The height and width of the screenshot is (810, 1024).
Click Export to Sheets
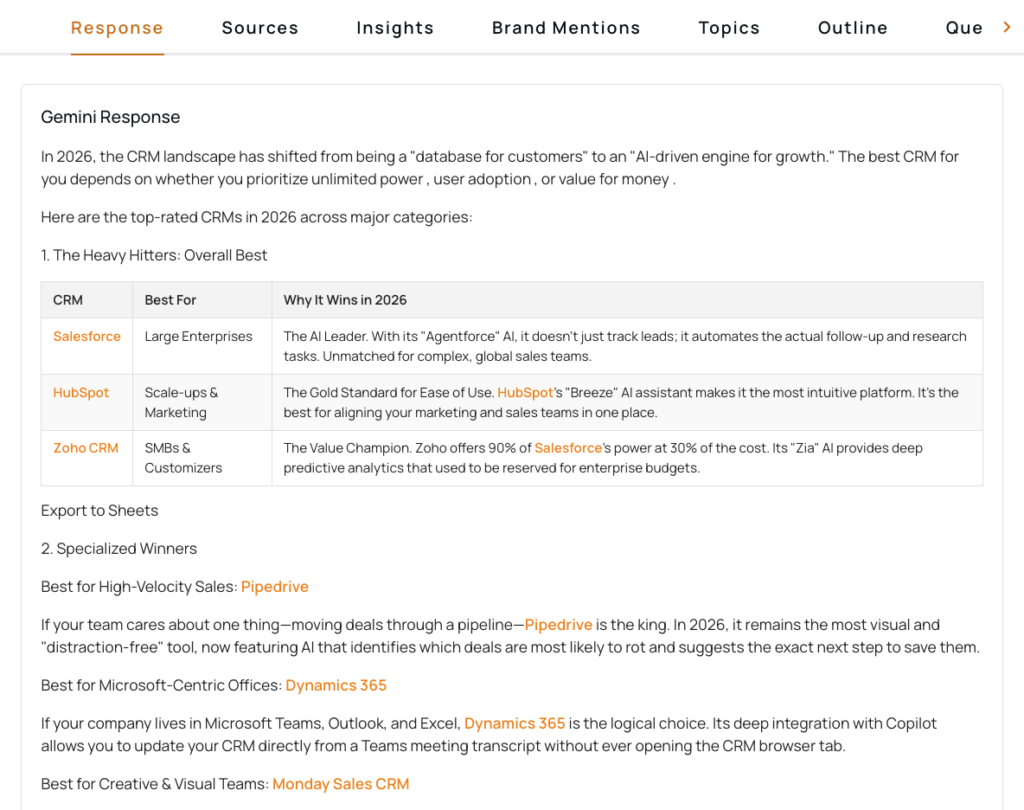coord(100,511)
